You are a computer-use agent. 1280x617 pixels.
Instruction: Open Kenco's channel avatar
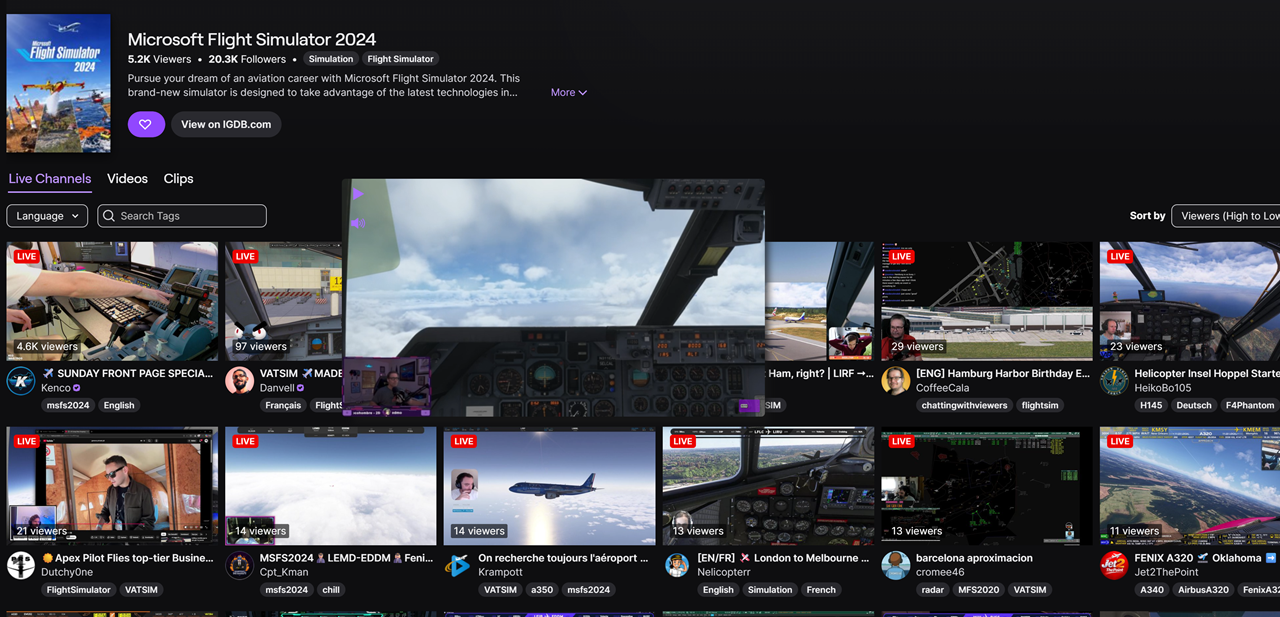21,381
